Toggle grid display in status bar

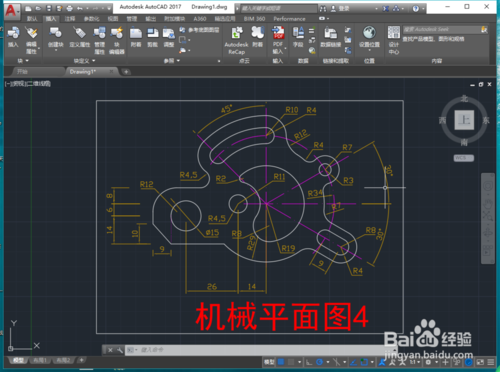pyautogui.click(x=281, y=362)
